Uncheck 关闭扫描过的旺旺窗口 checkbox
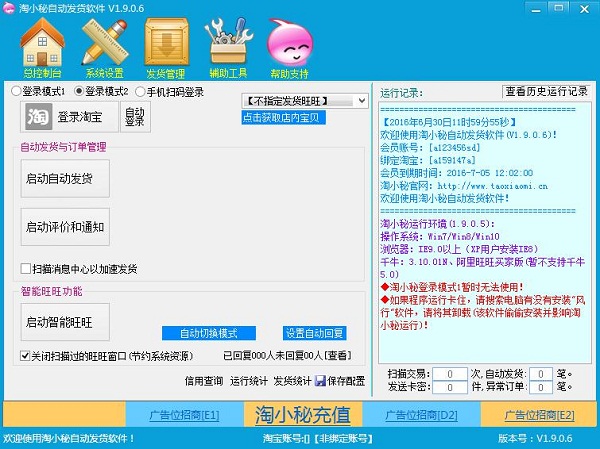 [25, 356]
